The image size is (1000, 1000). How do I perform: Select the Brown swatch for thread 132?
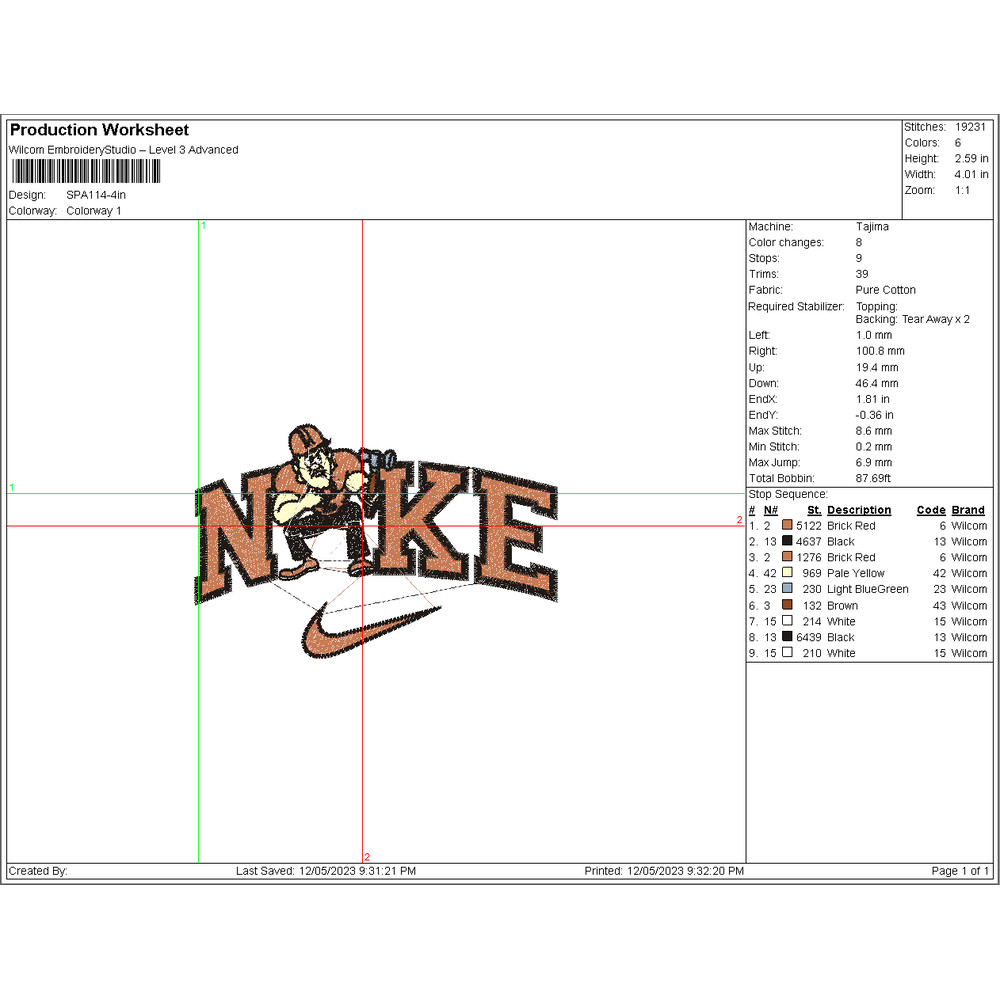(x=787, y=606)
